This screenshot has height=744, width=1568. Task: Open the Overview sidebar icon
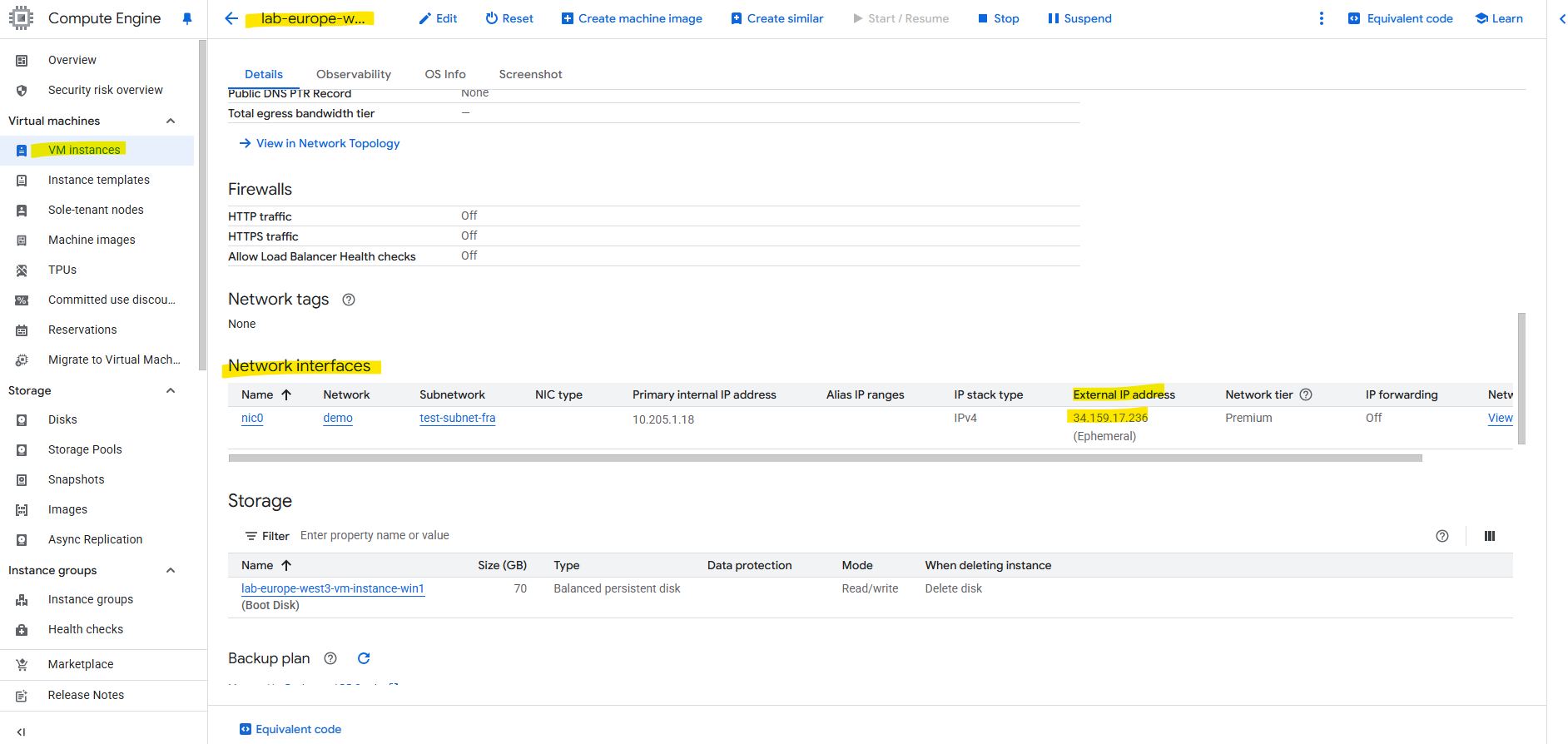(x=22, y=60)
